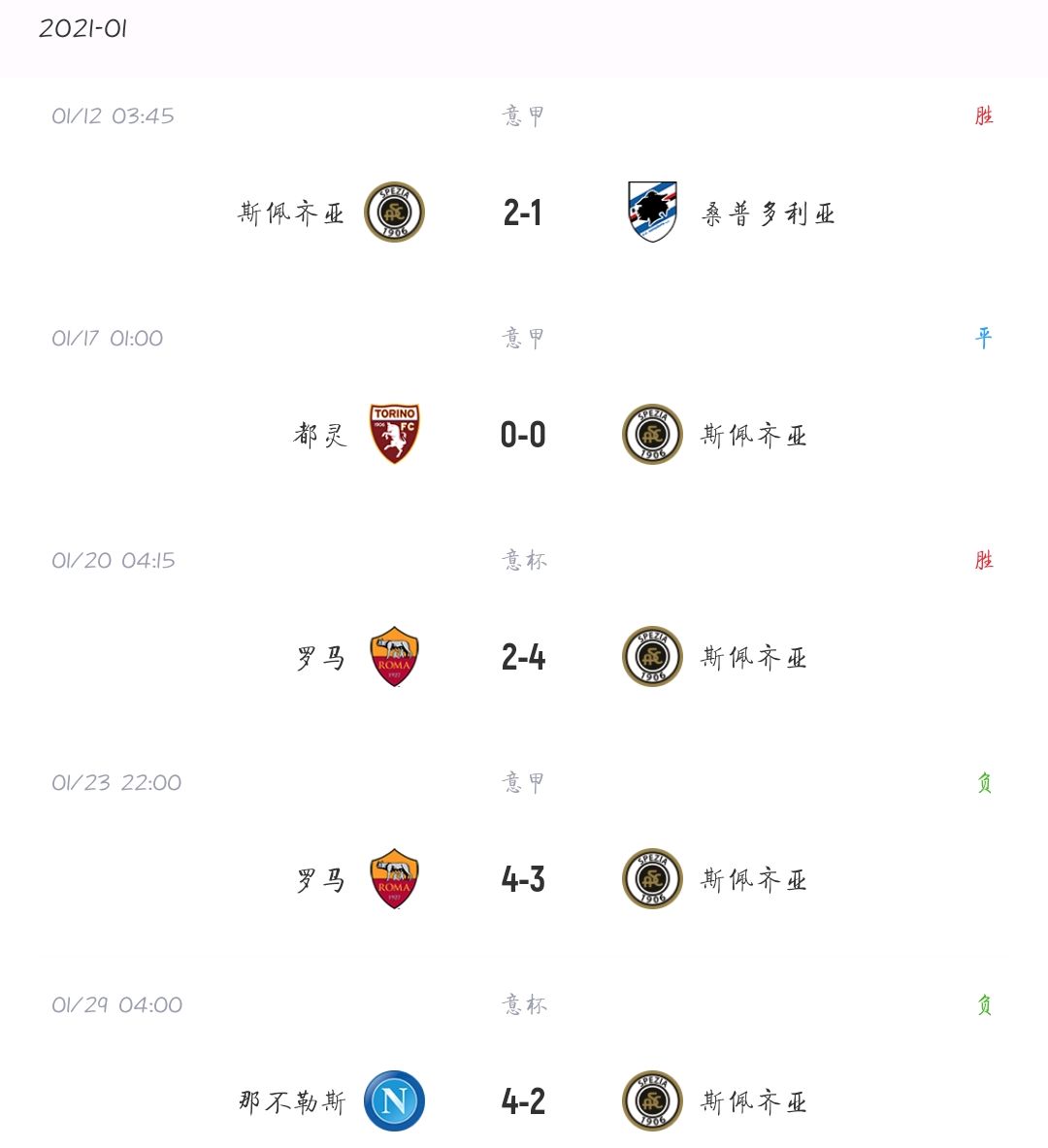Click the Sampdoria team crest
Image resolution: width=1048 pixels, height=1148 pixels.
652,212
